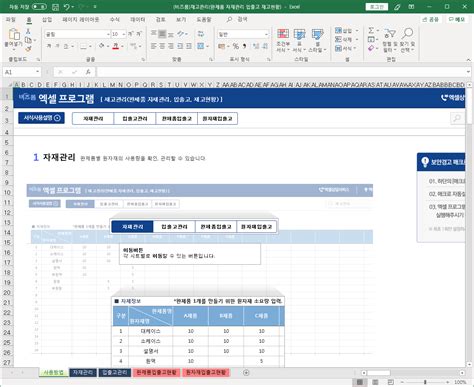Open the Formulas (수식) ribbon tab
The image size is (474, 387).
[115, 20]
